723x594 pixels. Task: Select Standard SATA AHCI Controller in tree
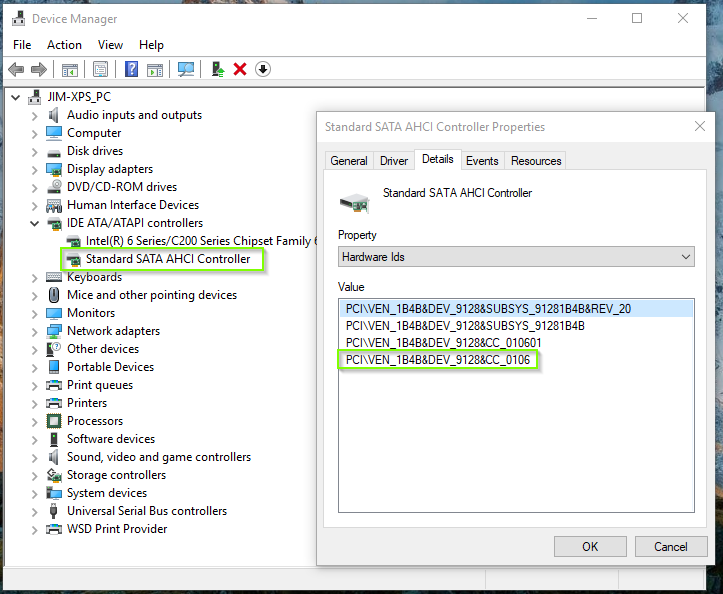point(168,259)
